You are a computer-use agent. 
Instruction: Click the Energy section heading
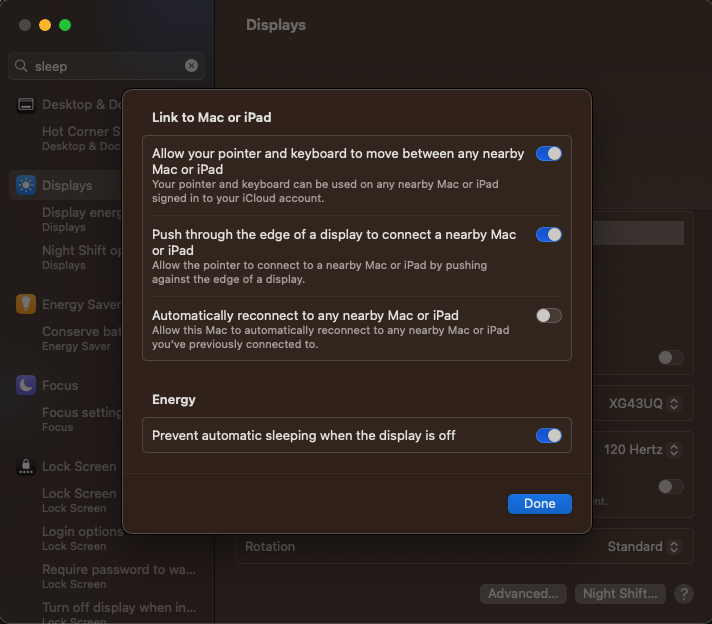coord(174,399)
